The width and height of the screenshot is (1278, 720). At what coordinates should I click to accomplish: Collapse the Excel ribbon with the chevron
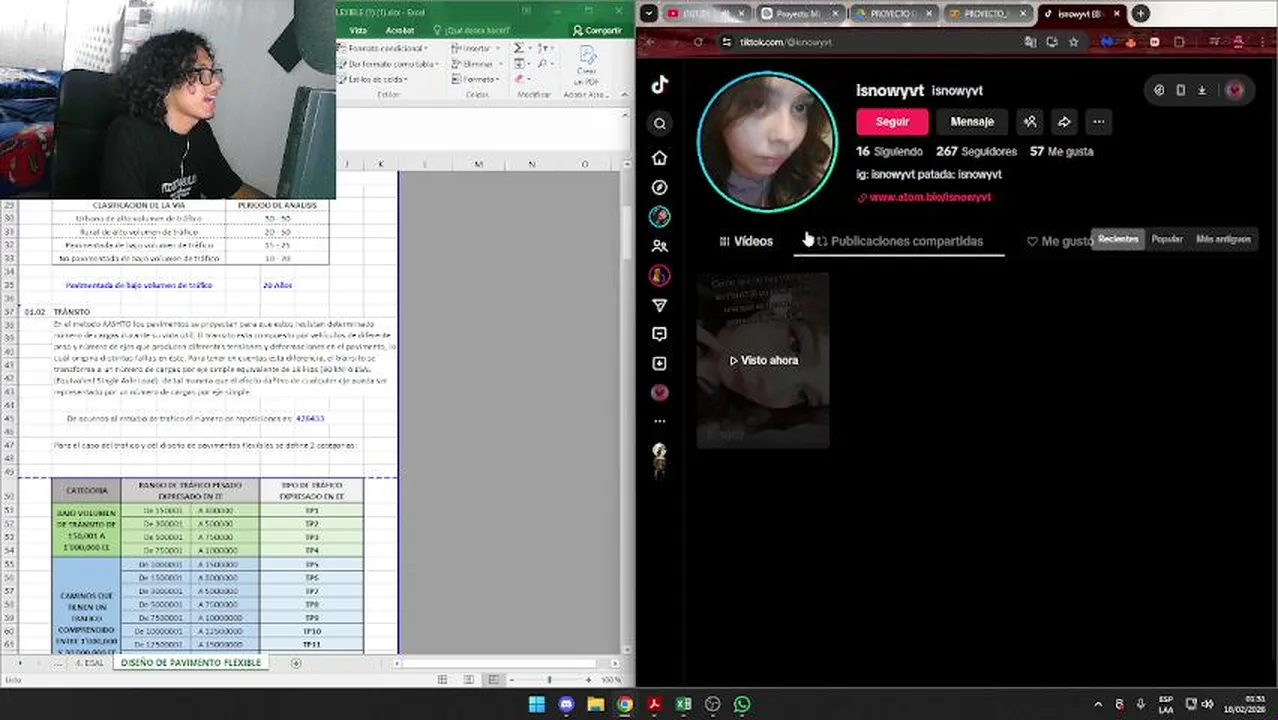click(x=625, y=94)
